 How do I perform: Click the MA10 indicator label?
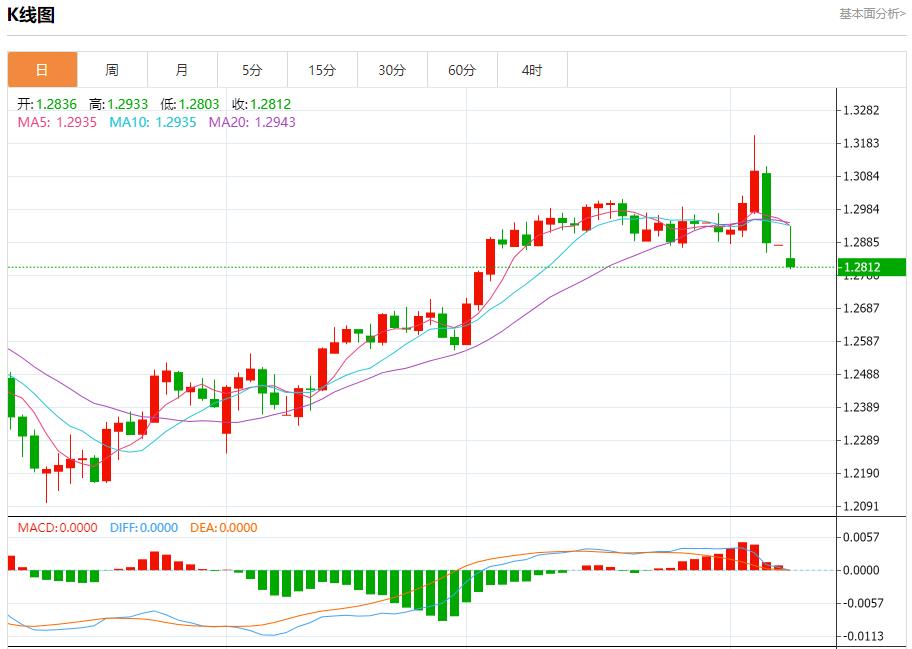(x=152, y=122)
